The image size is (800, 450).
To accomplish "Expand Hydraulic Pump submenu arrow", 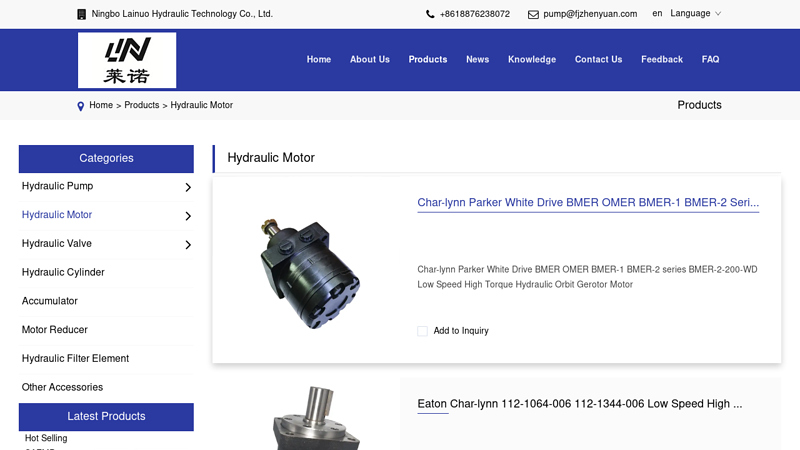I will (188, 187).
